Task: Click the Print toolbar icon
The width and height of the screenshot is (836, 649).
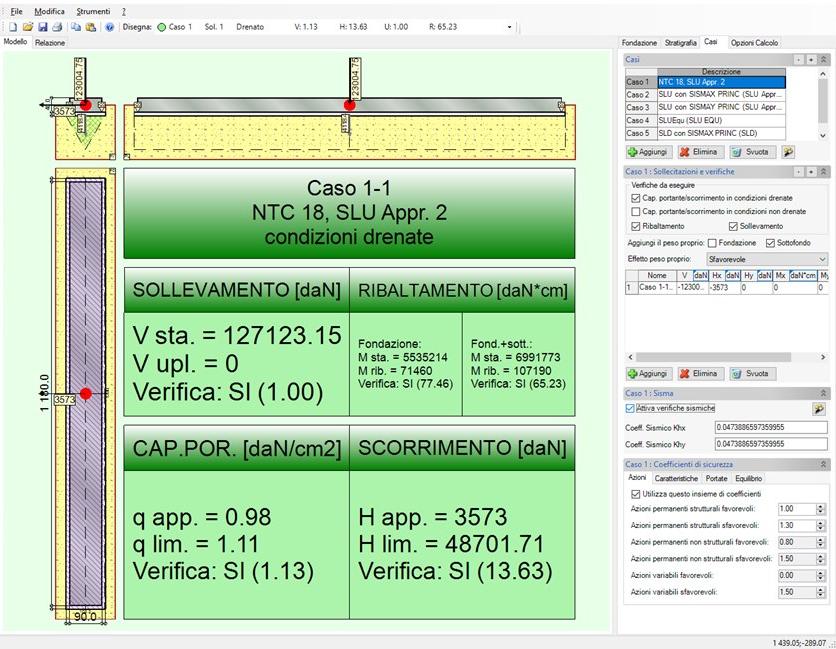Action: 57,27
